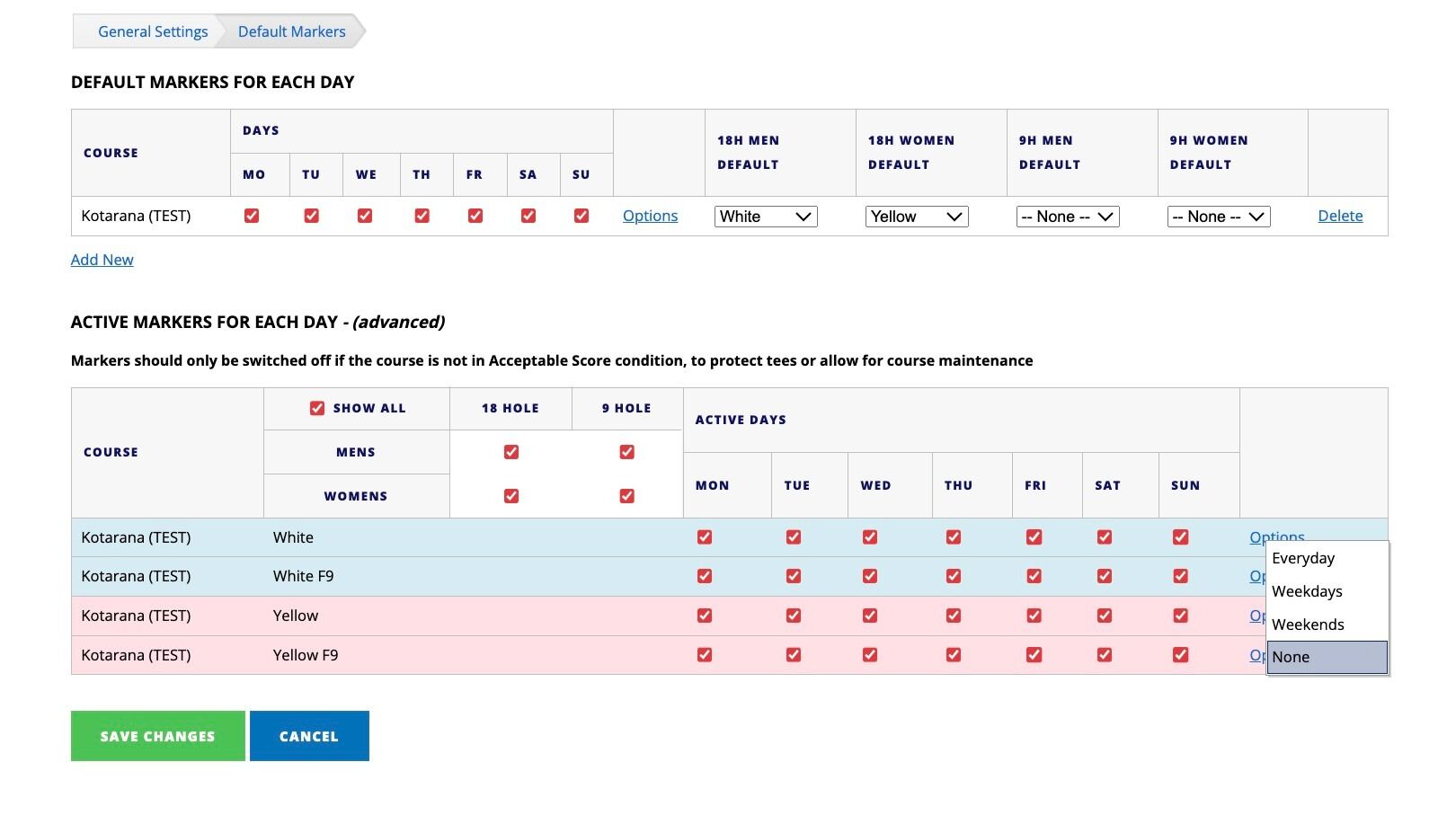Uncheck Mon for the White marker row
1456x833 pixels.
[x=705, y=537]
